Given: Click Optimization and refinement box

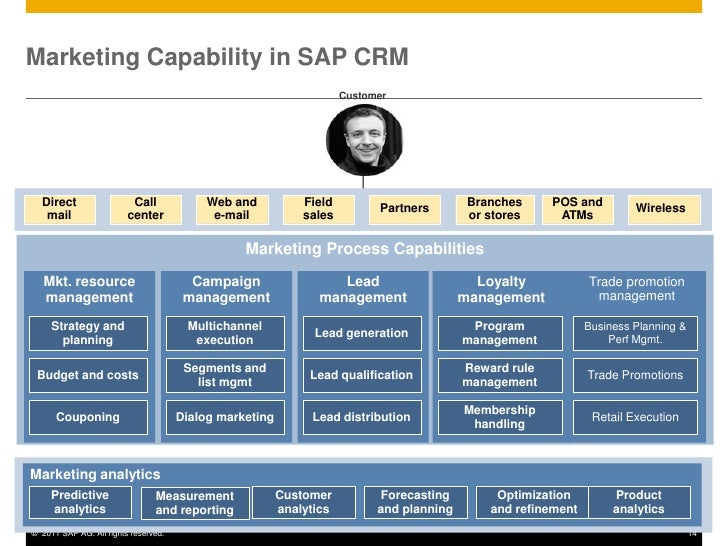Looking at the screenshot, I should pos(533,502).
